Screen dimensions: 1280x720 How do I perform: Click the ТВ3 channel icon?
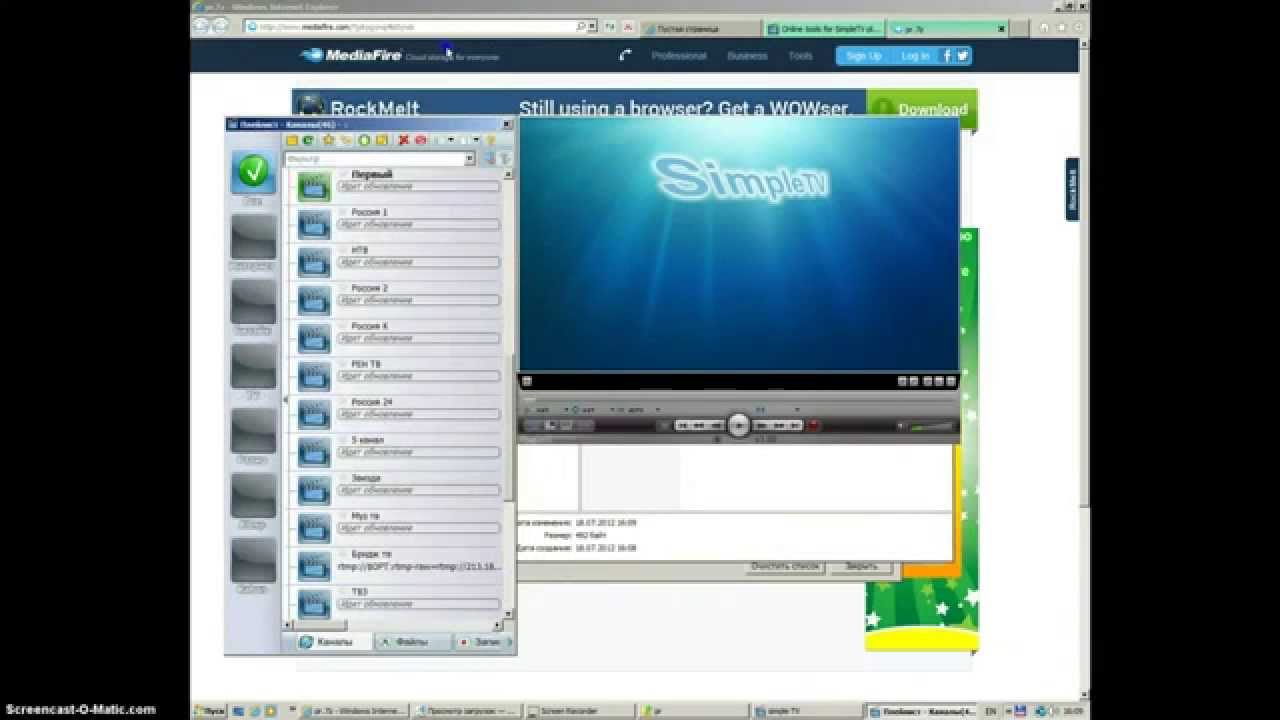[x=314, y=604]
